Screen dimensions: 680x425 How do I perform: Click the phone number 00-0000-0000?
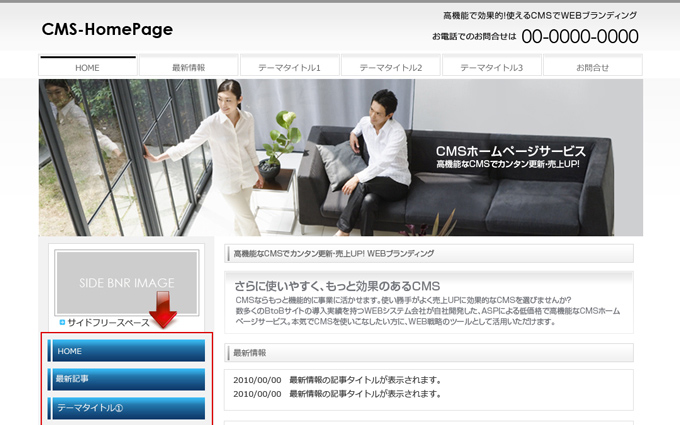click(579, 37)
